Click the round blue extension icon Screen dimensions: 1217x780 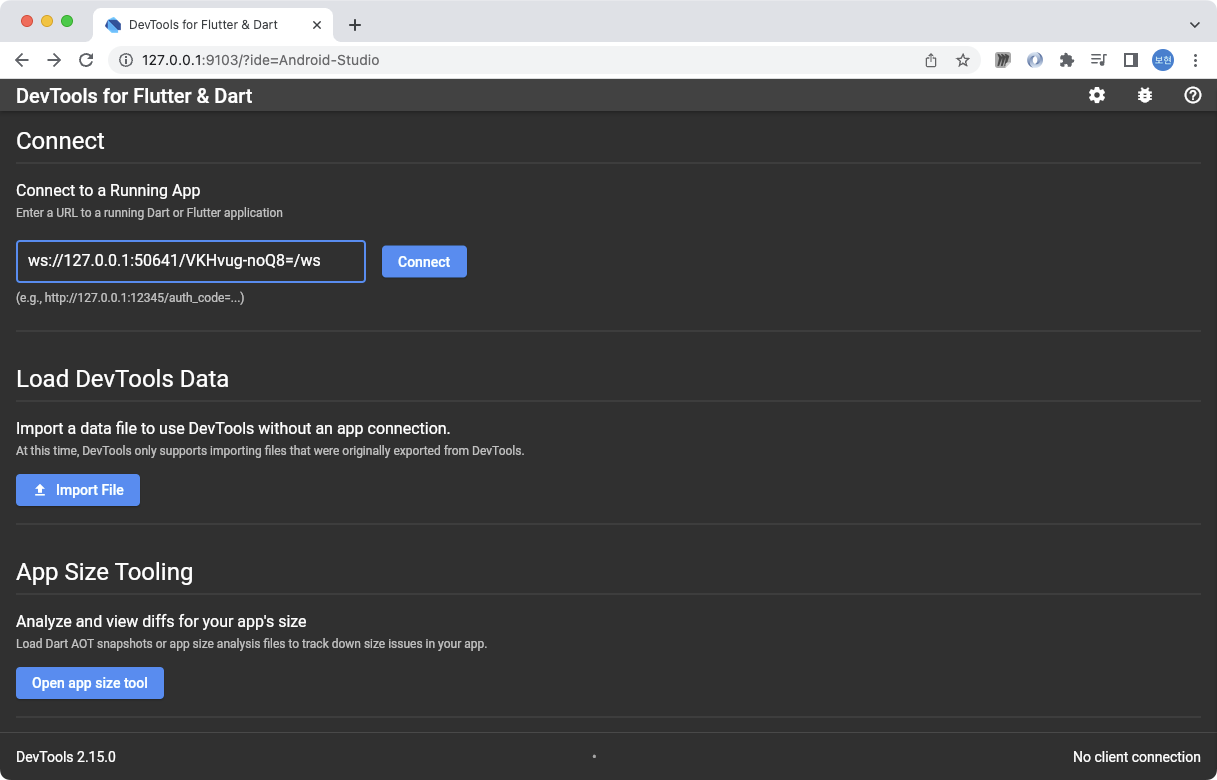1035,60
